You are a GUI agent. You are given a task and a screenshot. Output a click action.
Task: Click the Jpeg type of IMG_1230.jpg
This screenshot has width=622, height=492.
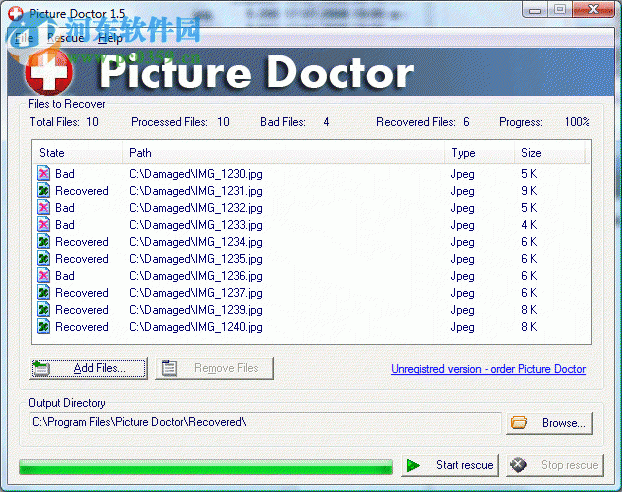[463, 174]
